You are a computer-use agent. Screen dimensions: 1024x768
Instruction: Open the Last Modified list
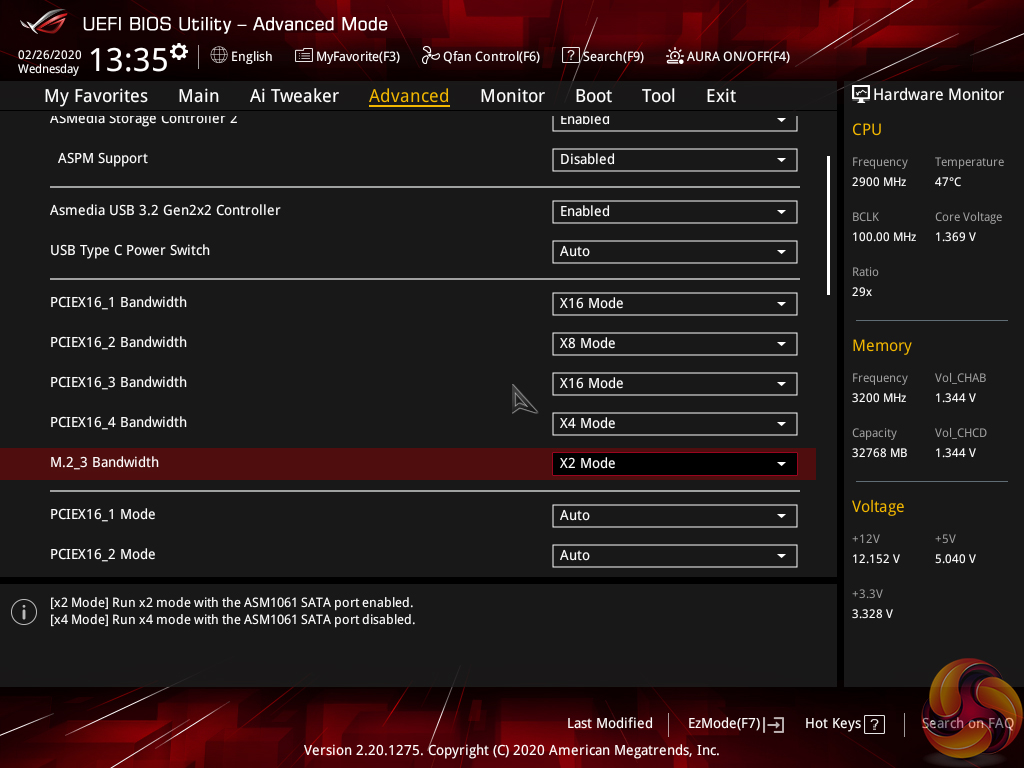(609, 724)
